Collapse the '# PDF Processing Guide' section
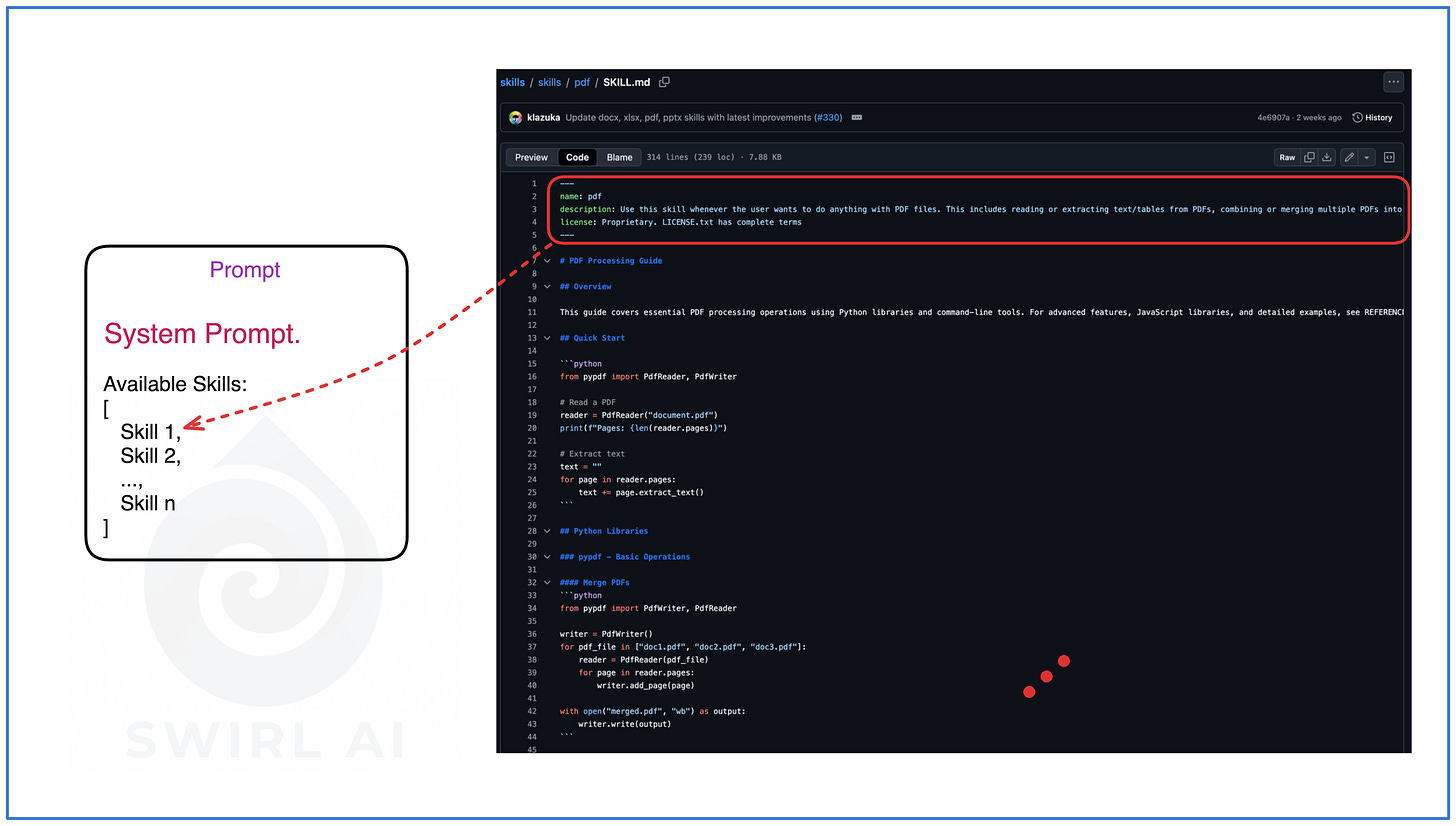Viewport: 1456px width, 826px height. [x=546, y=261]
